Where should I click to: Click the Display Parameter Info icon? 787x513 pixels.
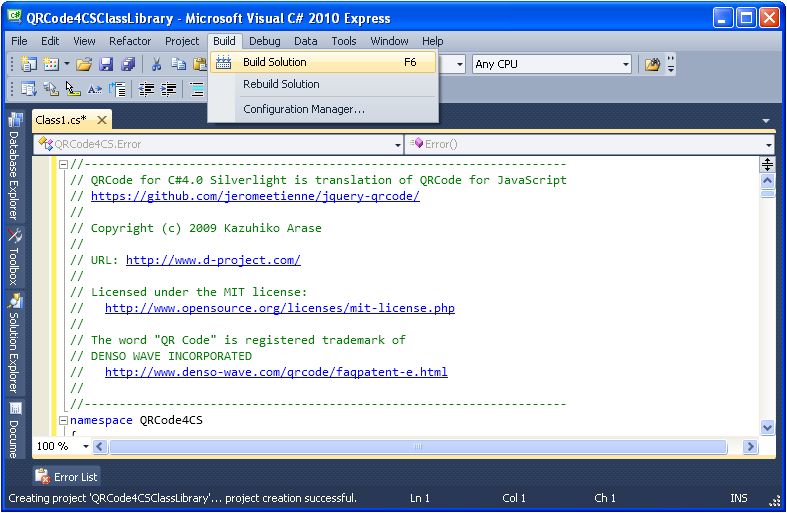pyautogui.click(x=51, y=89)
